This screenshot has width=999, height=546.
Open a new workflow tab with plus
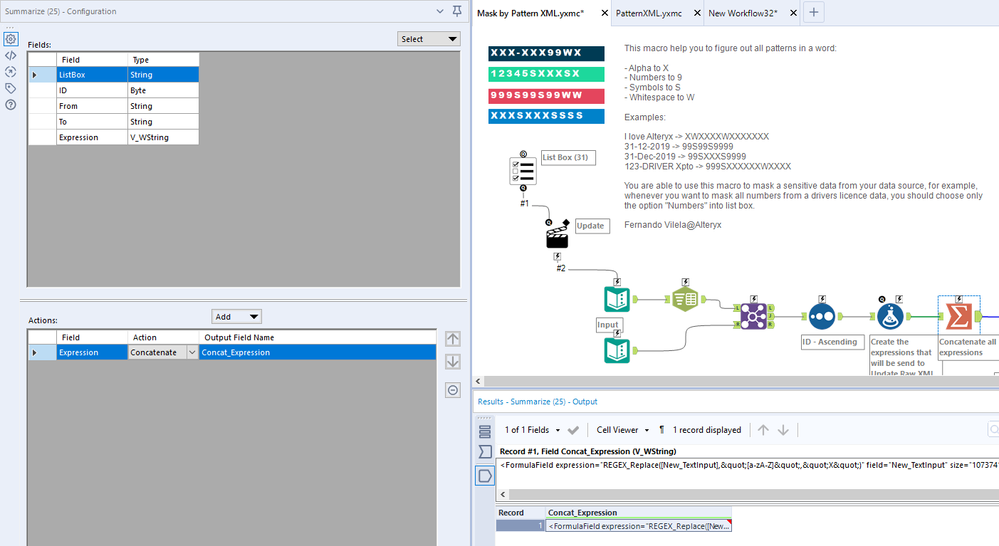click(814, 12)
